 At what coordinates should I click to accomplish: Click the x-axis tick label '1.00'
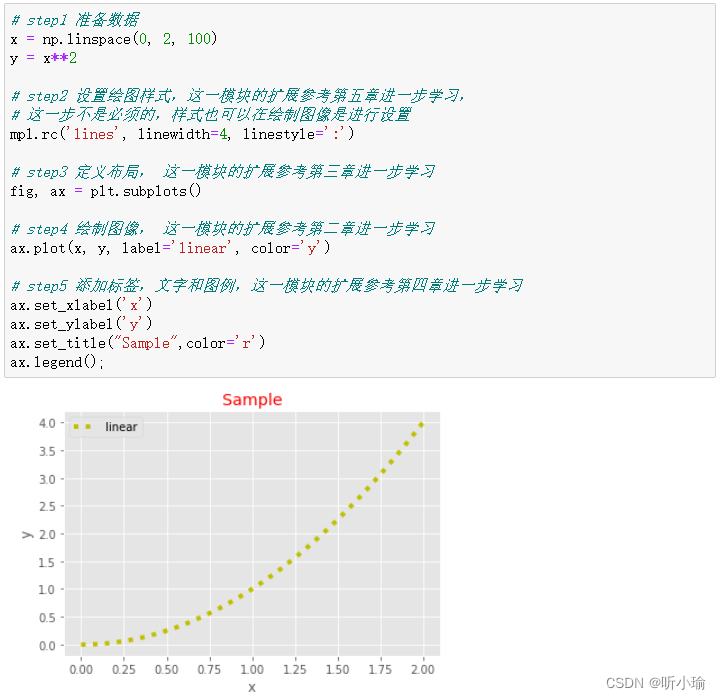pyautogui.click(x=252, y=669)
